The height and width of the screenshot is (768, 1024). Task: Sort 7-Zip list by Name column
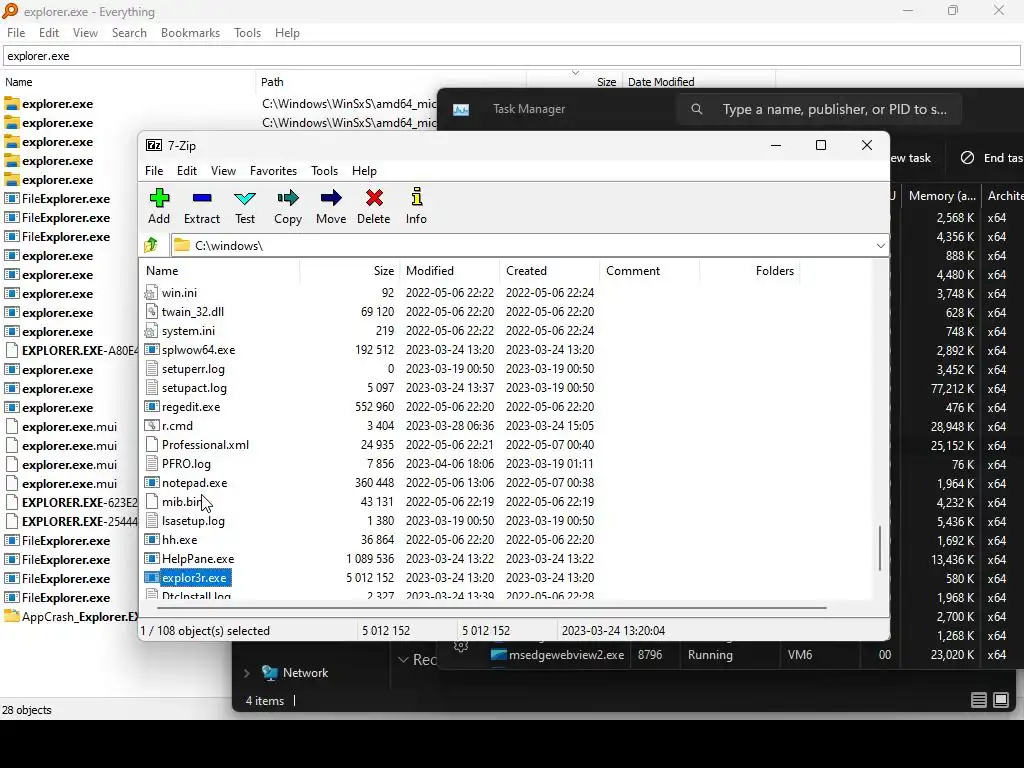point(220,270)
